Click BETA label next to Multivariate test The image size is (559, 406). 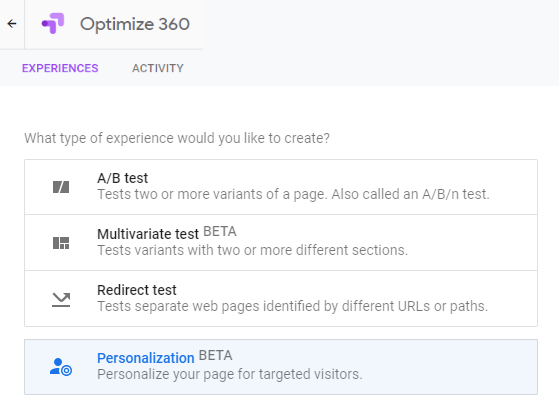pyautogui.click(x=220, y=231)
